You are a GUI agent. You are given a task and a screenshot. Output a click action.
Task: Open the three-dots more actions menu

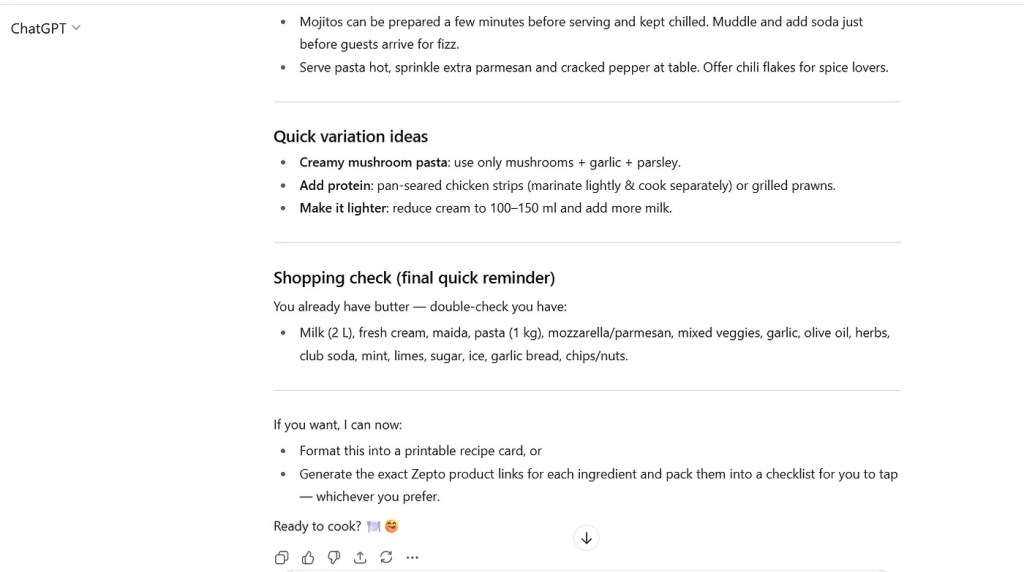tap(412, 558)
